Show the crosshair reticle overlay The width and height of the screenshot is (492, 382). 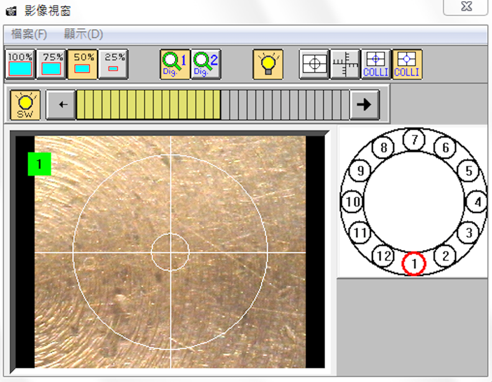[x=314, y=64]
